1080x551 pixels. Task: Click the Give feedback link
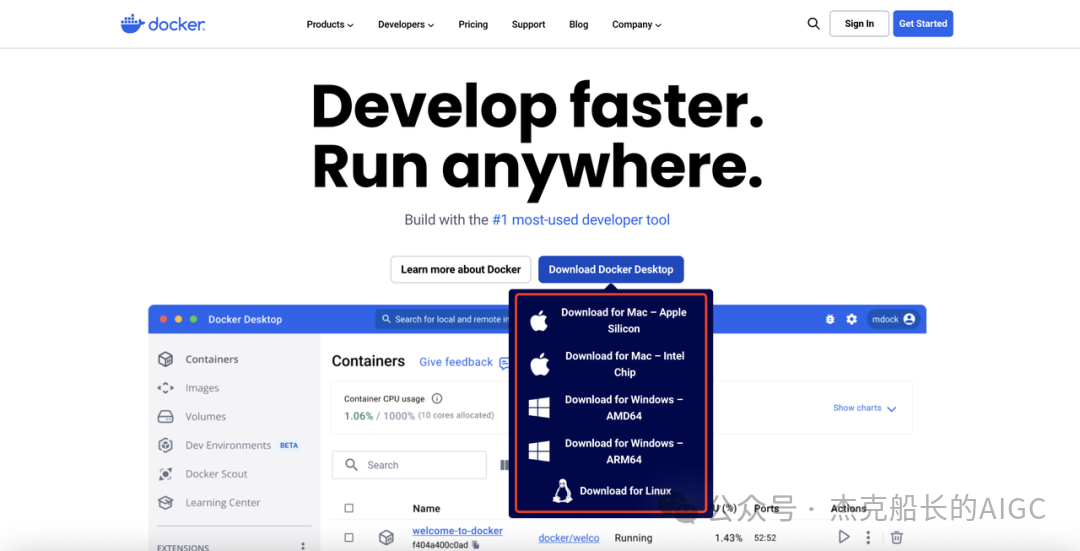tap(456, 362)
